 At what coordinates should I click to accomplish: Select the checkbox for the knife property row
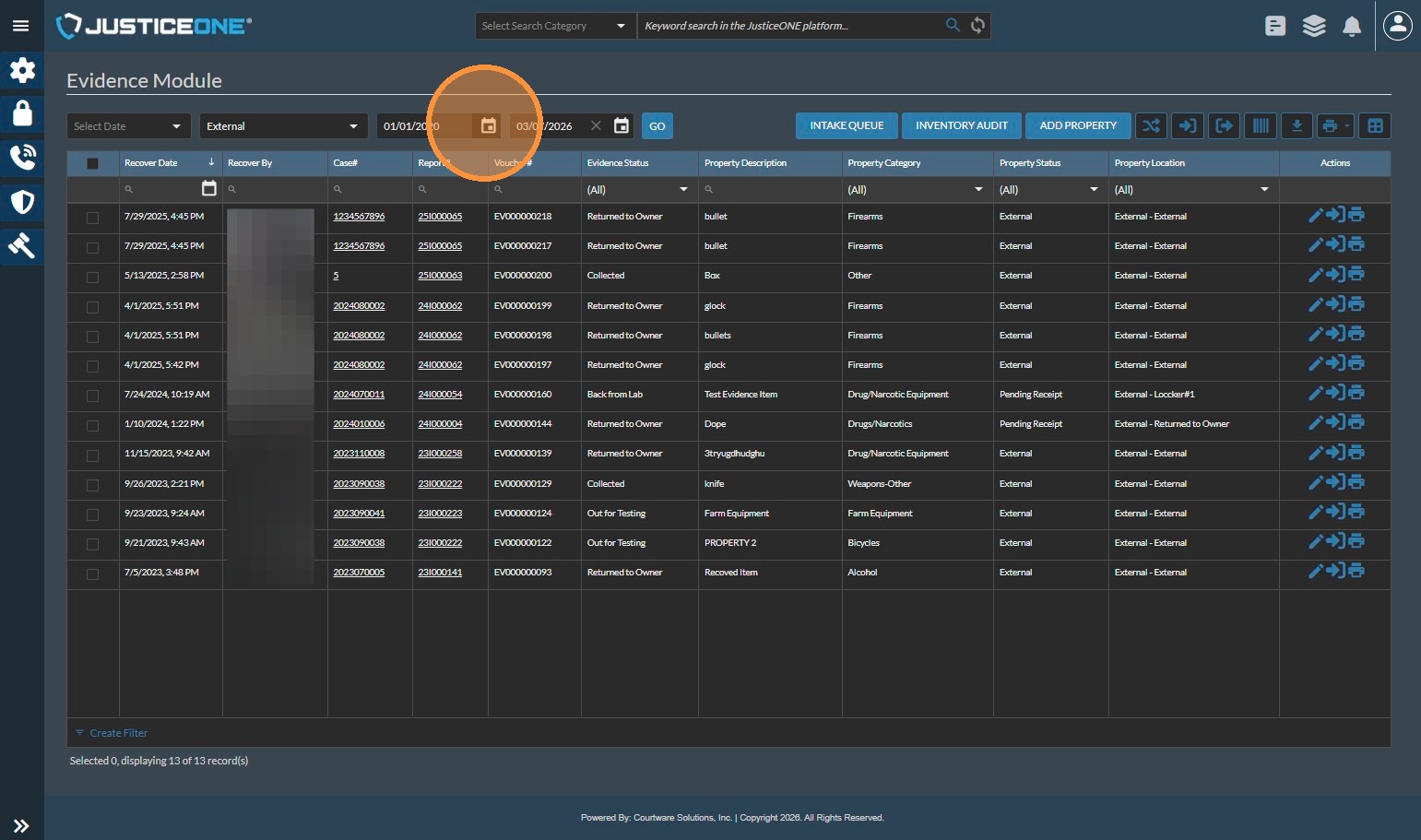[92, 485]
